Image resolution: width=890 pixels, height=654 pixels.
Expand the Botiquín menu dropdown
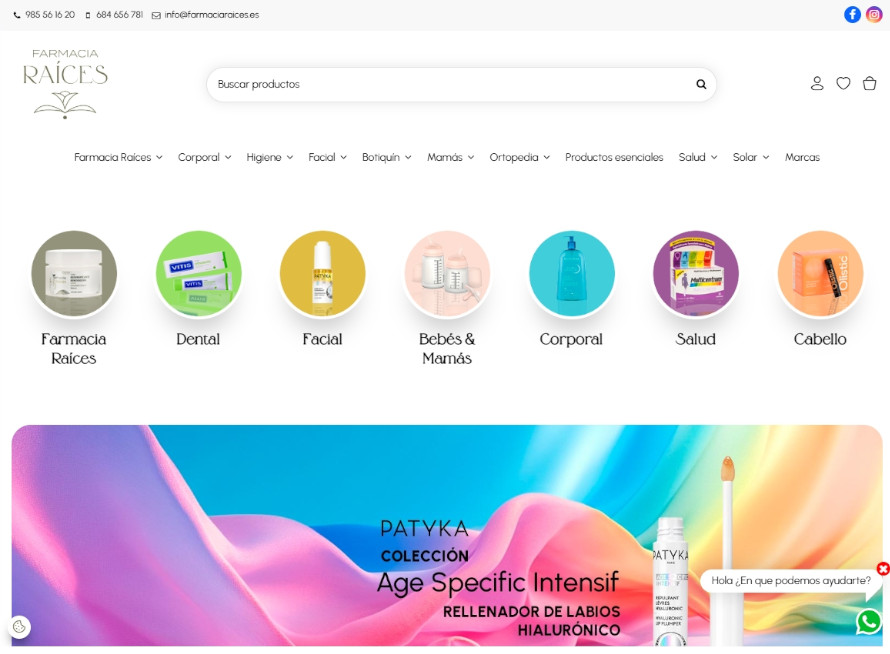pyautogui.click(x=386, y=158)
